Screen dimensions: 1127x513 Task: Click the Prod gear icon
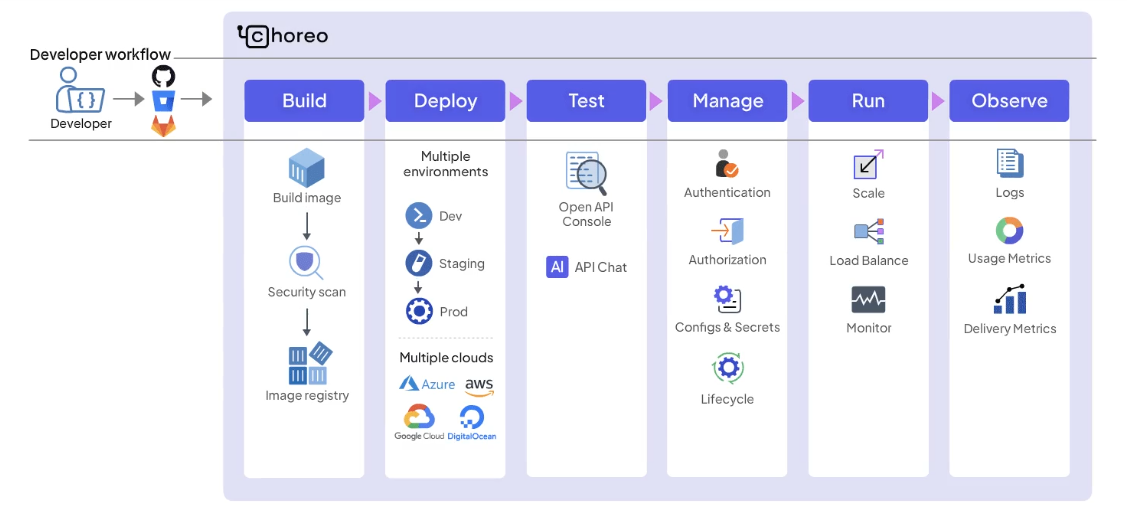point(419,311)
